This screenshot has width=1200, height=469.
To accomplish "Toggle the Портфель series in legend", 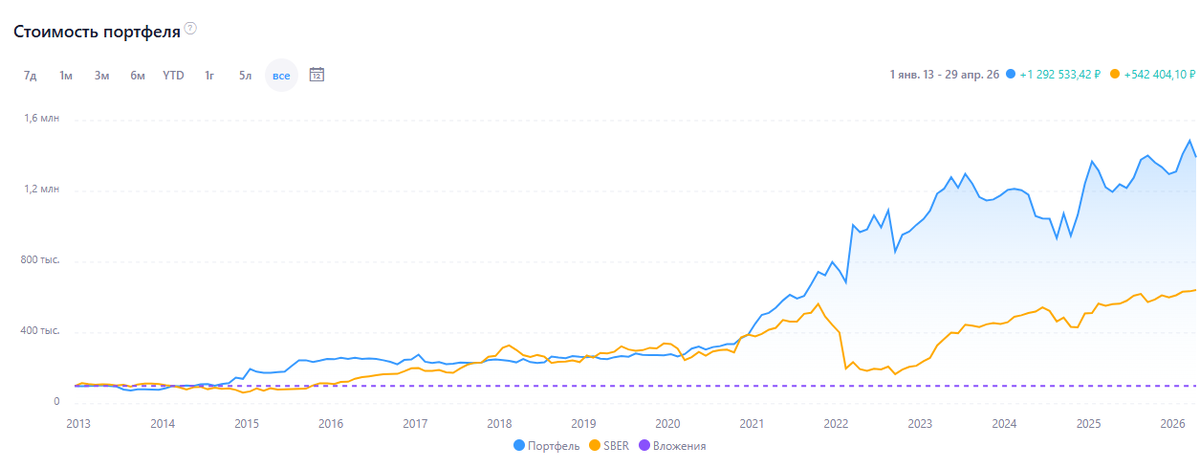I will (x=547, y=446).
